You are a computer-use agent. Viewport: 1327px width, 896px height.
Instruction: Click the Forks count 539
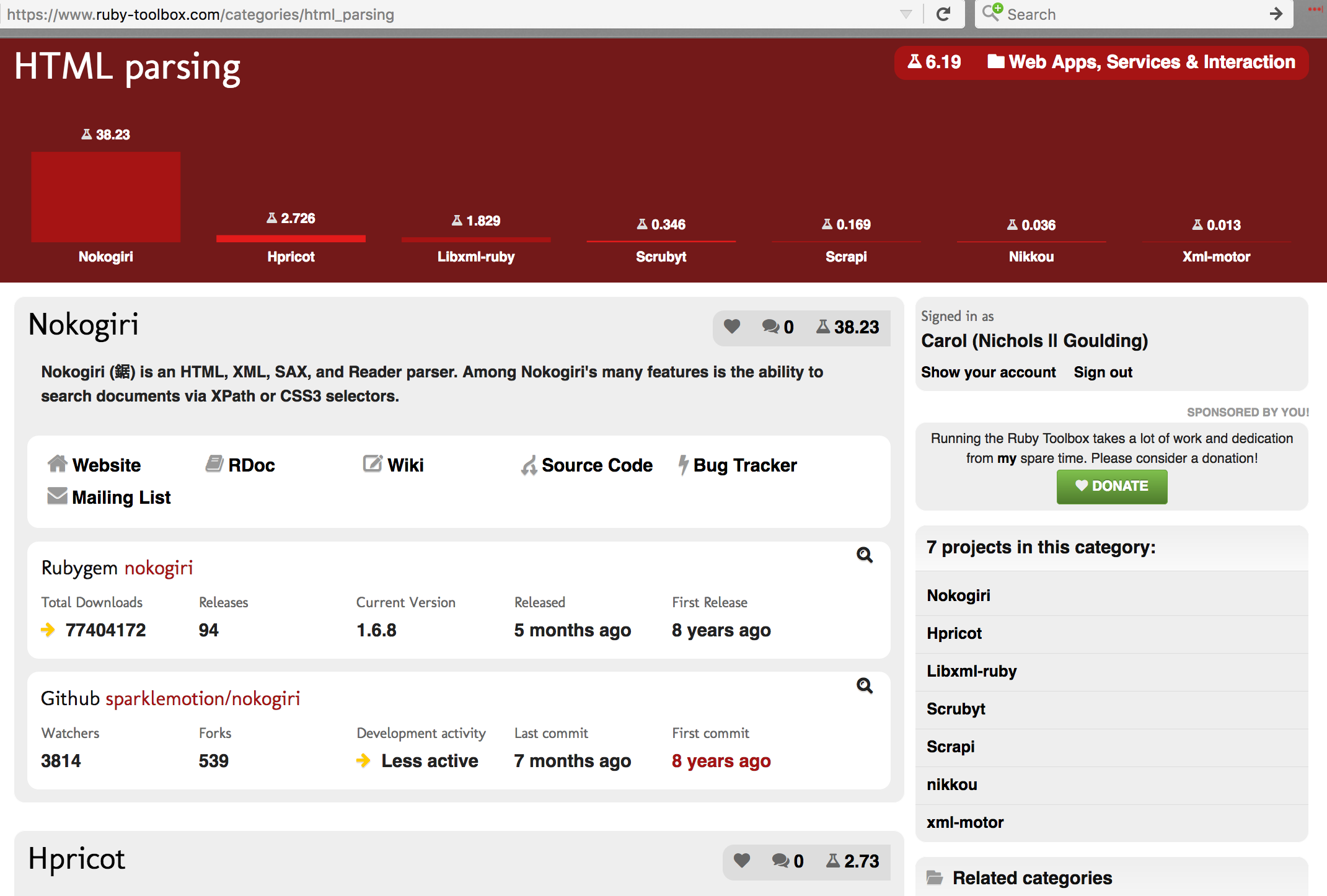[x=213, y=761]
